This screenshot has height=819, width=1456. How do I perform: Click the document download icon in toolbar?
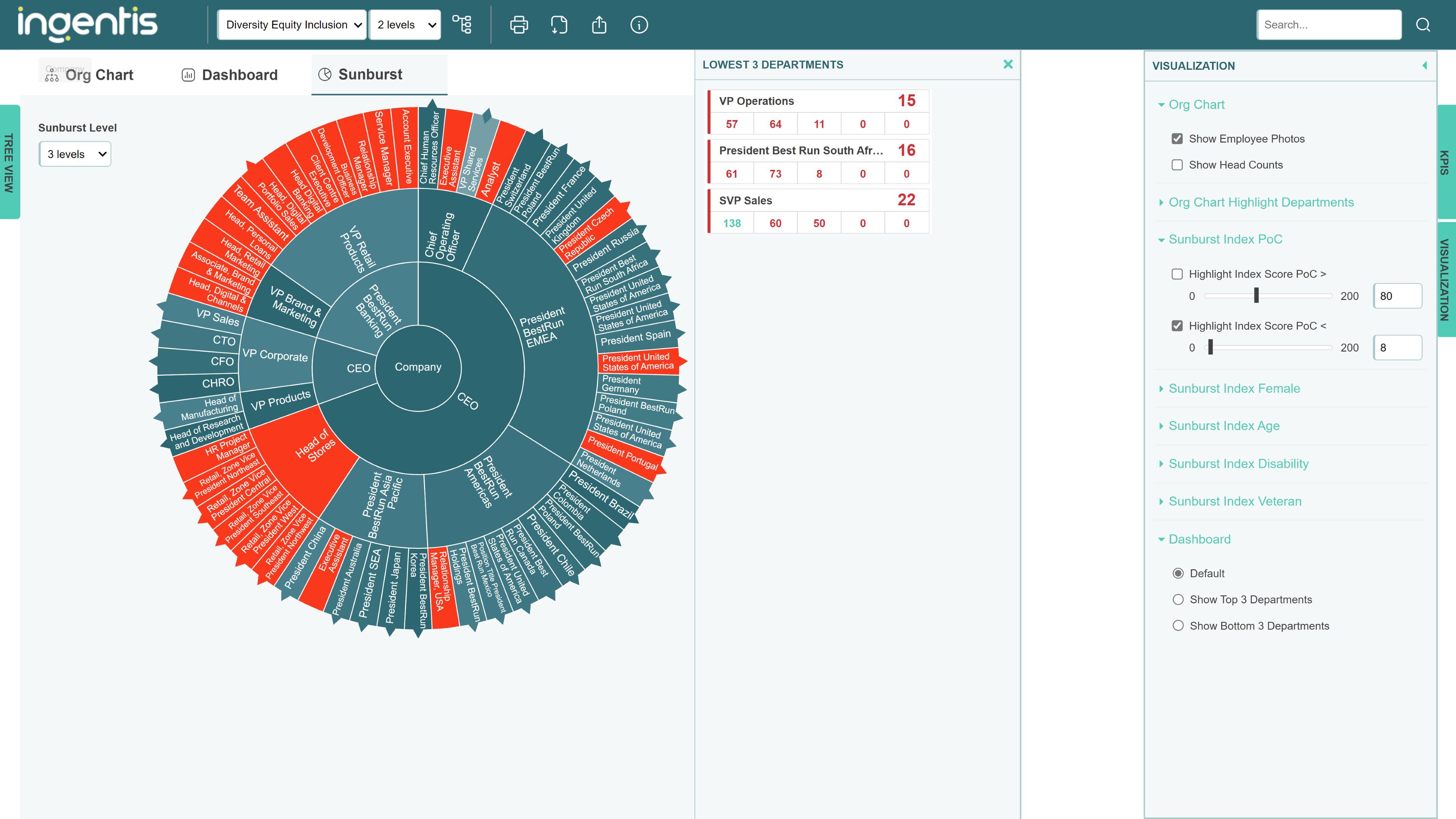pos(559,24)
